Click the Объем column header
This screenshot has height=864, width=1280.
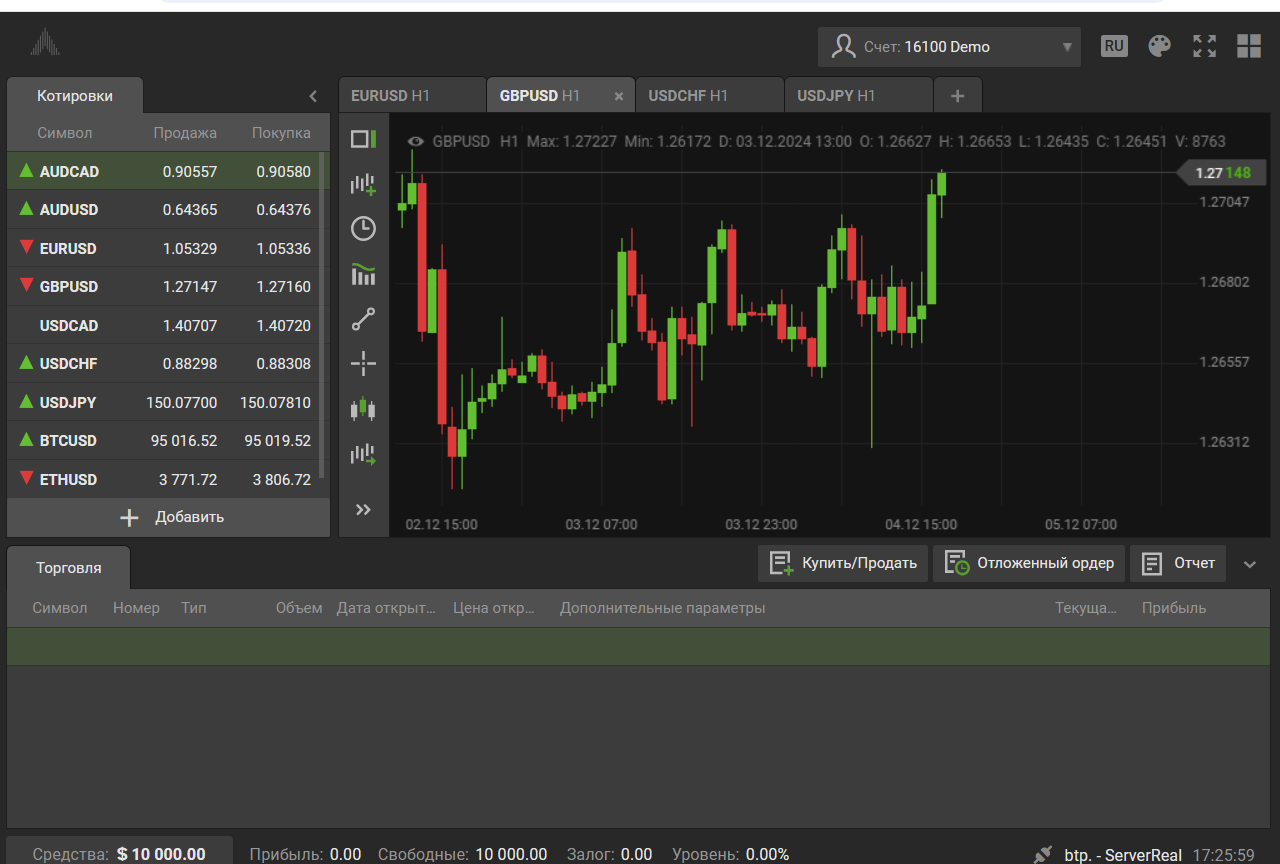(299, 608)
